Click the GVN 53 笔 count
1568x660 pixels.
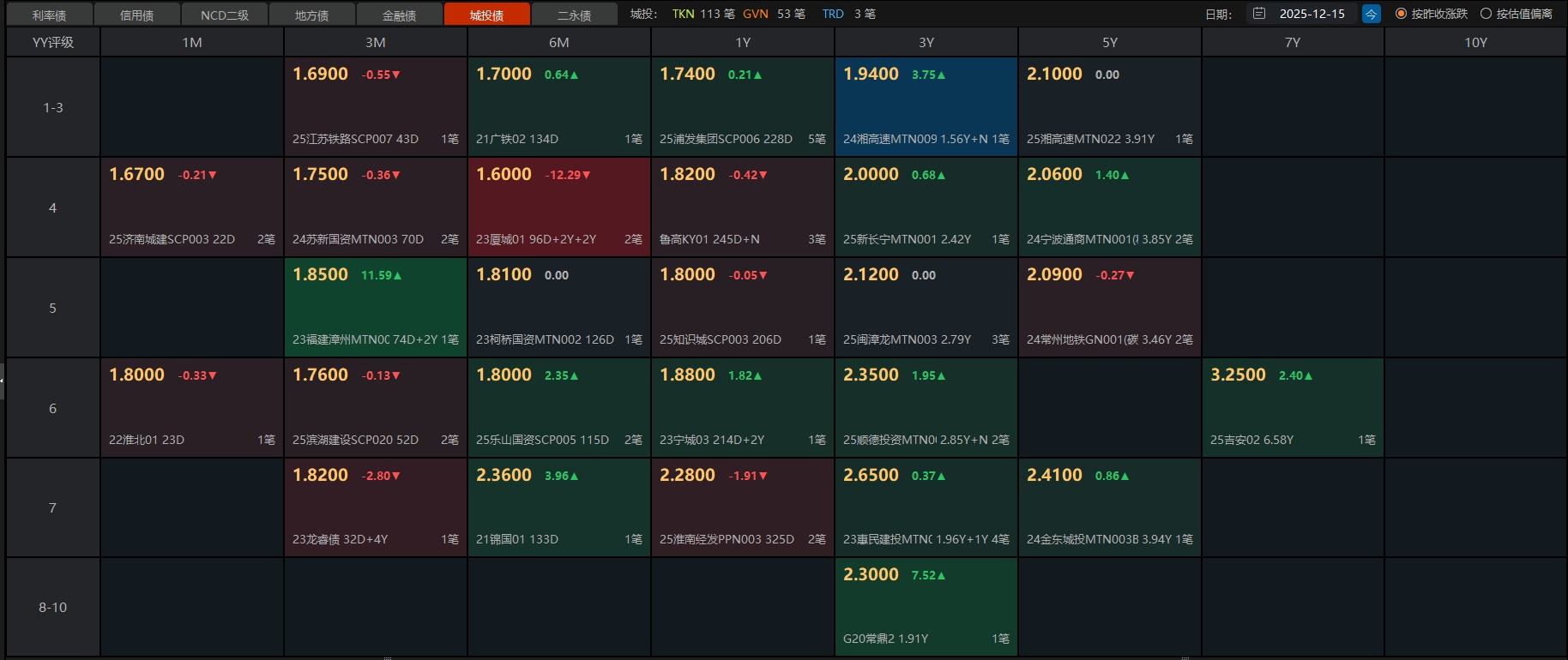(774, 14)
